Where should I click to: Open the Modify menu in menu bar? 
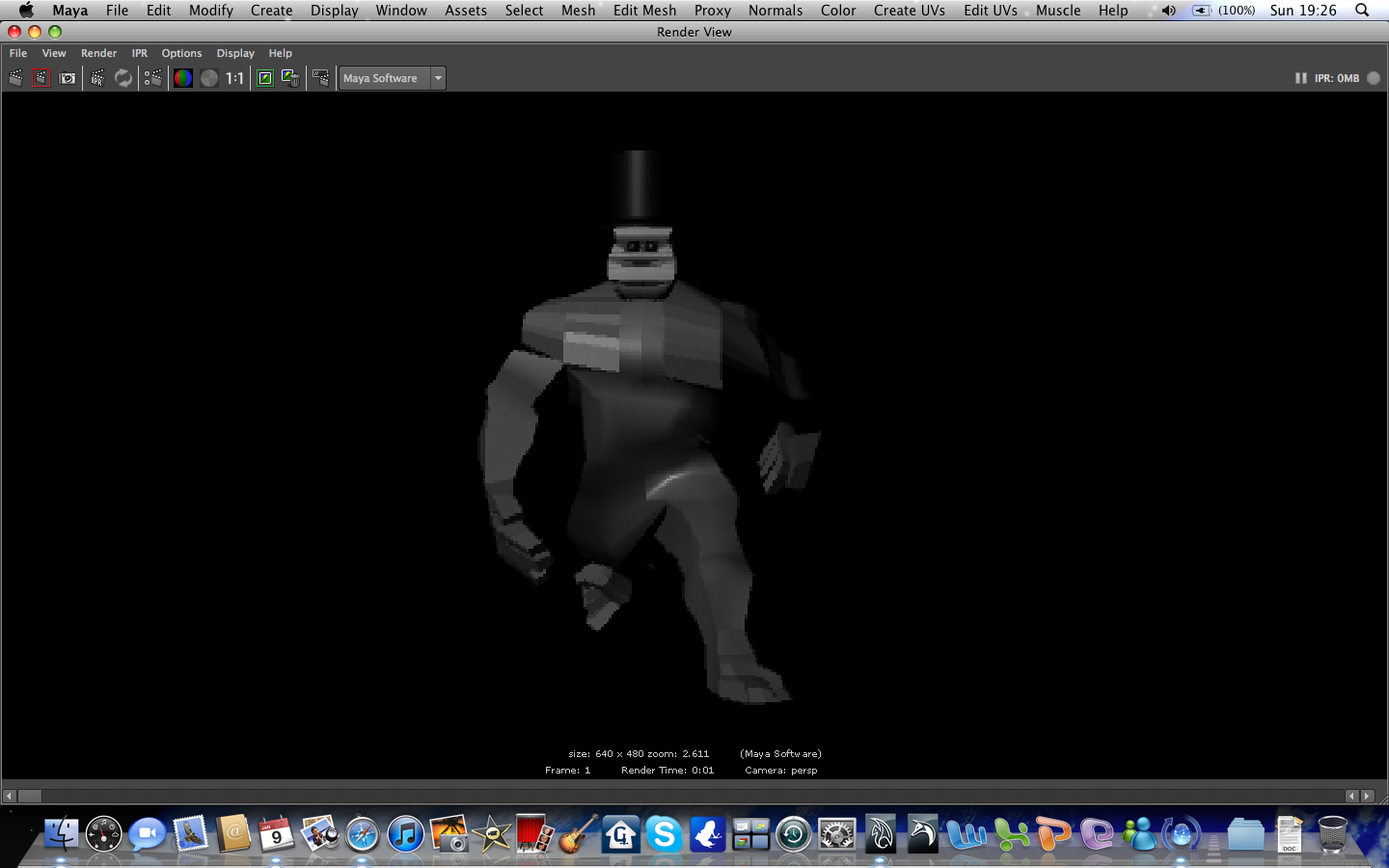[211, 11]
